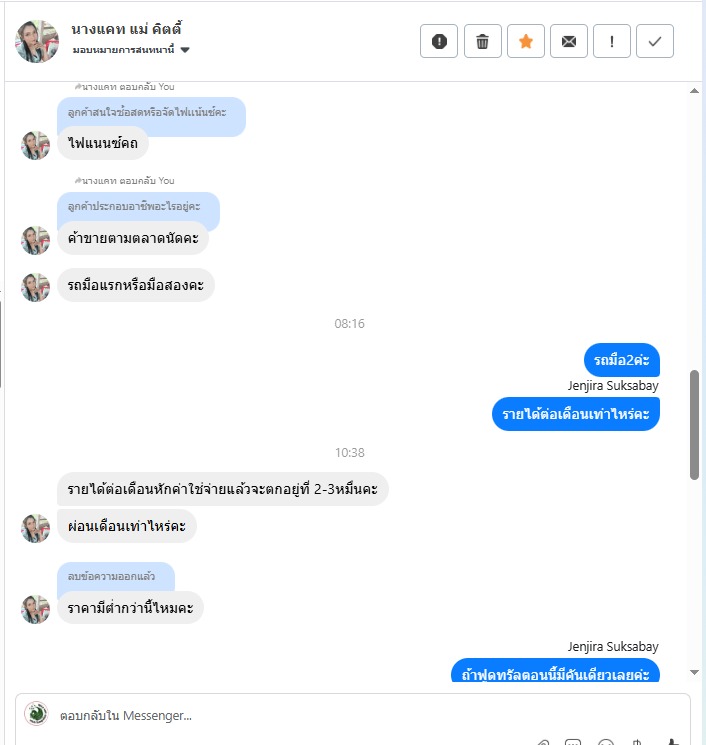Image resolution: width=706 pixels, height=745 pixels.
Task: Click the spam report octagon icon
Action: click(x=439, y=41)
